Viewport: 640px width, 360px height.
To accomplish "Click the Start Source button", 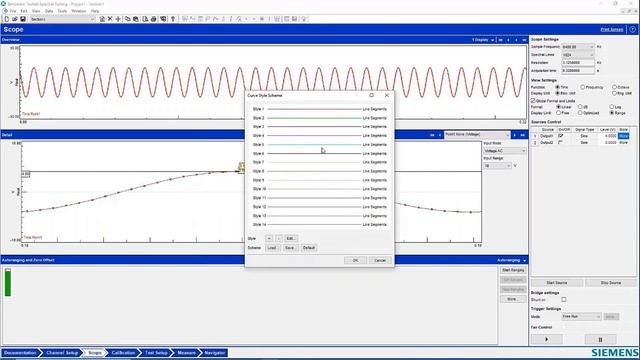I will click(557, 283).
